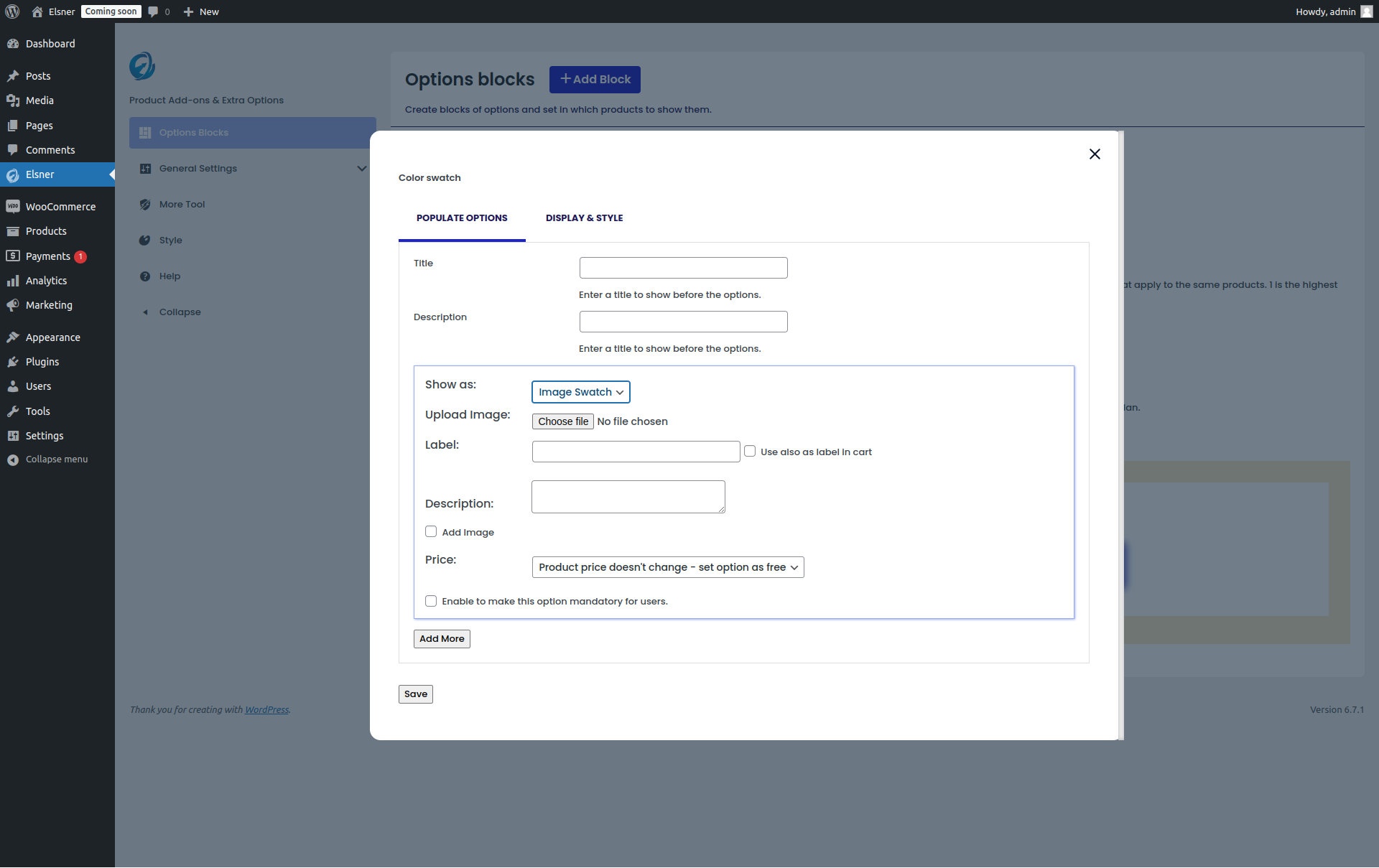Click the WordPress logo icon
The width and height of the screenshot is (1379, 868).
tap(12, 11)
